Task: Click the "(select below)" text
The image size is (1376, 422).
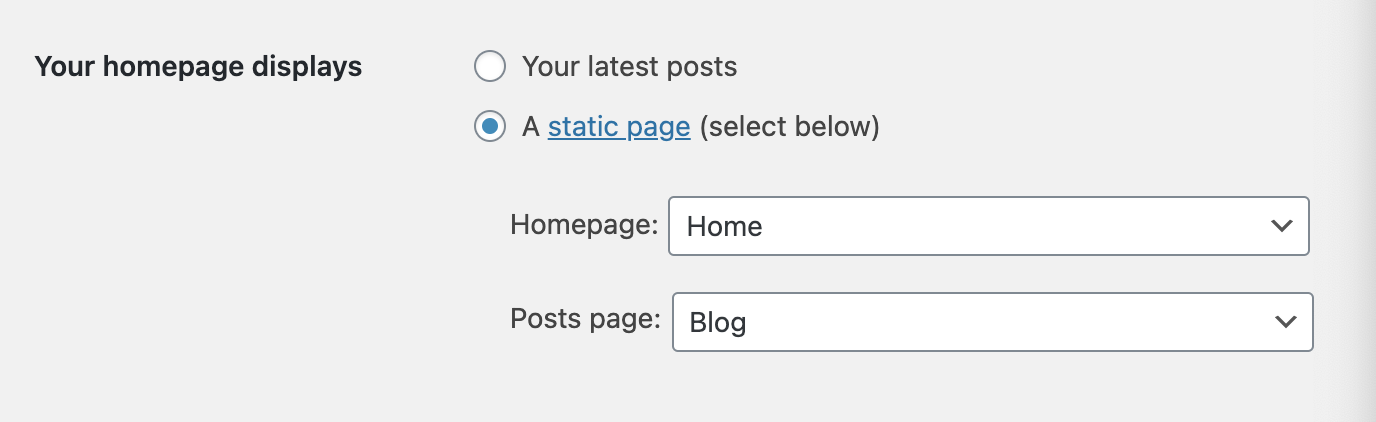Action: coord(788,127)
